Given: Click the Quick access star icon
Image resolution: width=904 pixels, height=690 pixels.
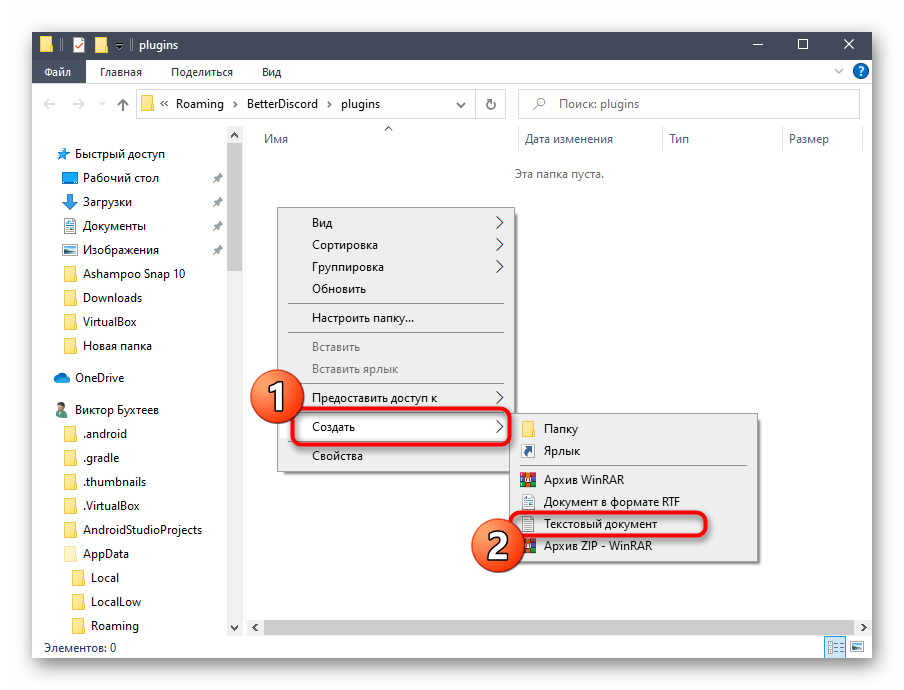Looking at the screenshot, I should coord(63,154).
